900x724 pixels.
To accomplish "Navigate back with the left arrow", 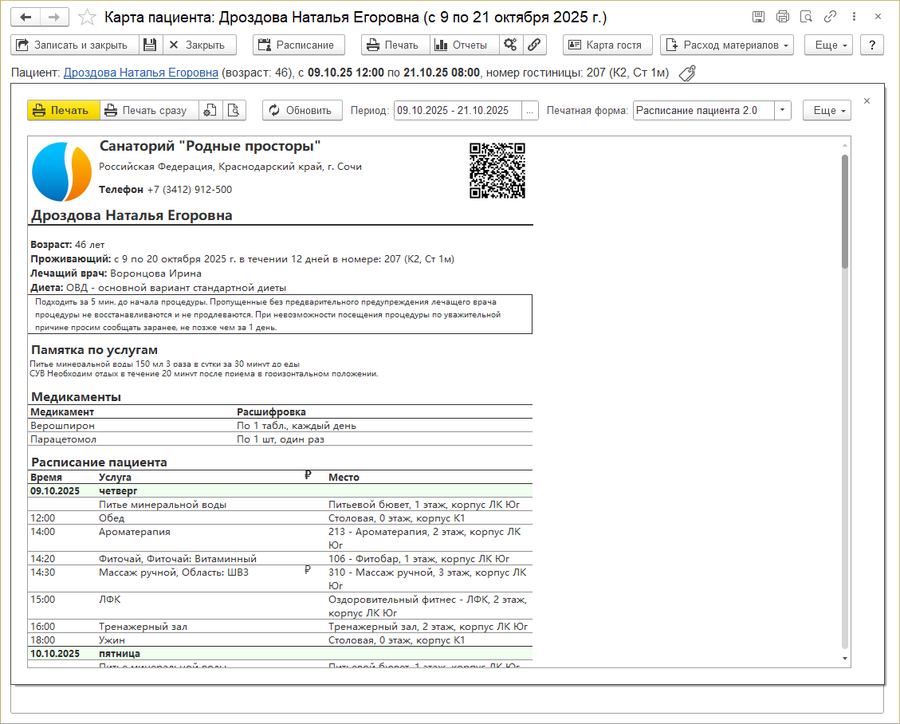I will pyautogui.click(x=26, y=17).
